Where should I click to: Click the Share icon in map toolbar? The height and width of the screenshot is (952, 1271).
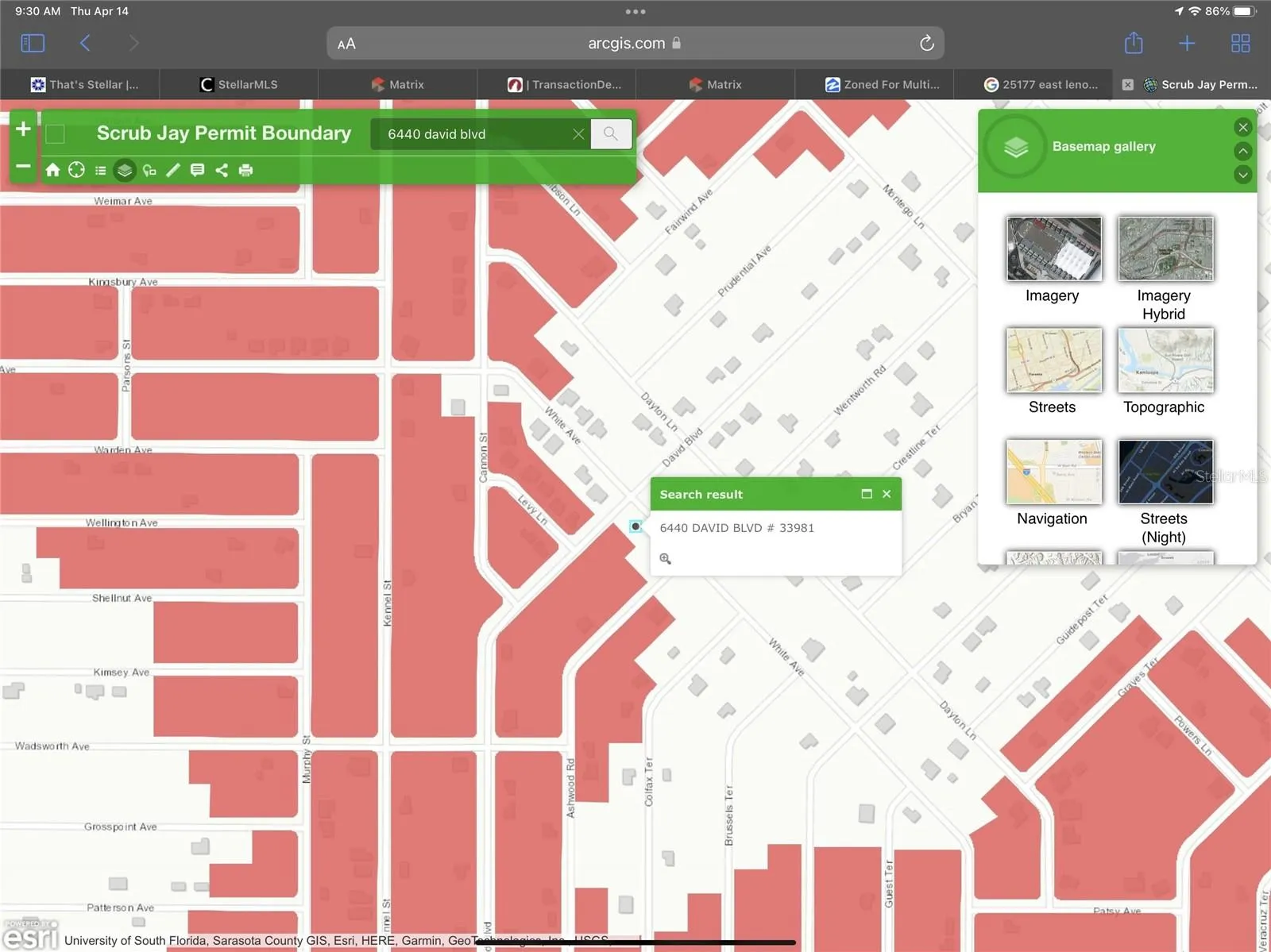(222, 170)
